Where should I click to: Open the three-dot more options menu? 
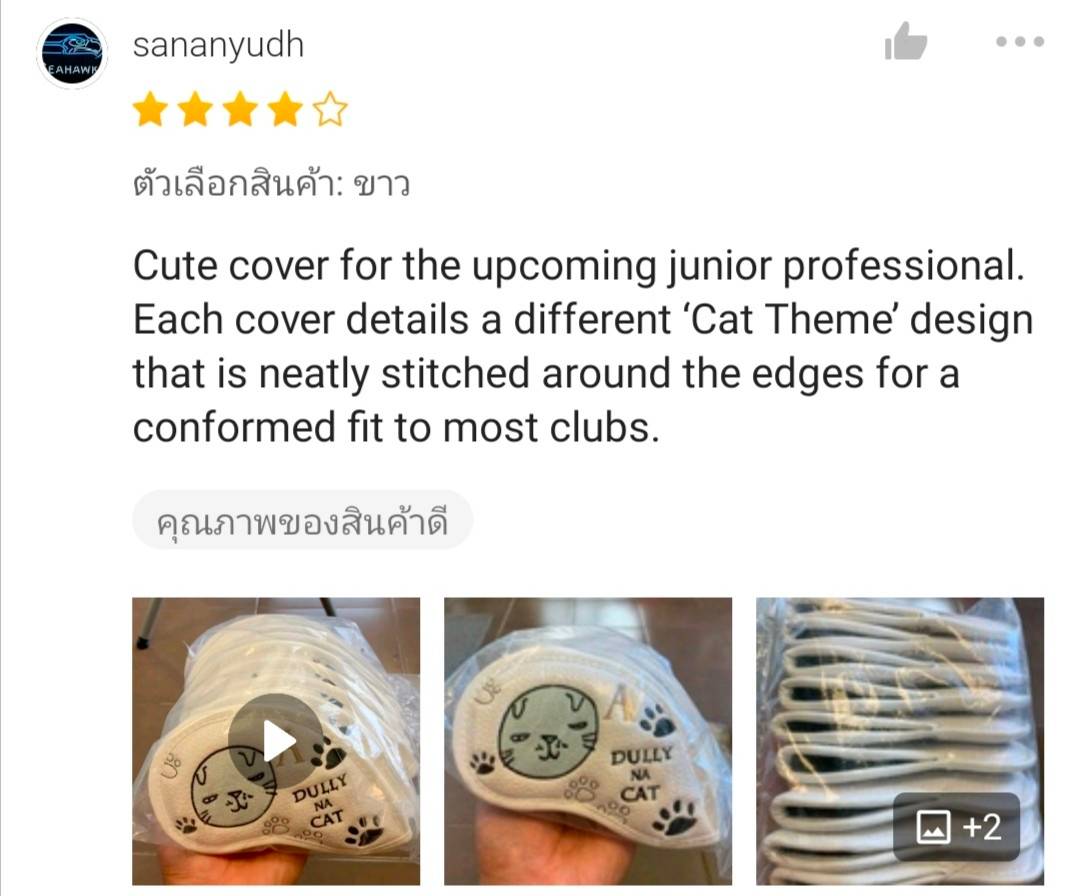pos(1020,42)
